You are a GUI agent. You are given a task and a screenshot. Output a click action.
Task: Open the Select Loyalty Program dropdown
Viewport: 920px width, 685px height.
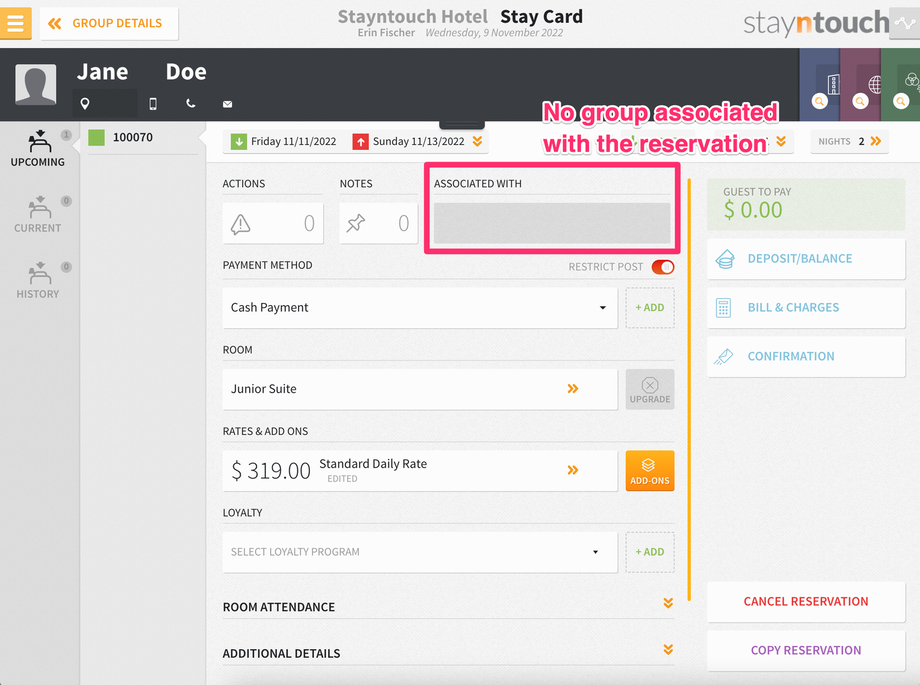[x=420, y=552]
